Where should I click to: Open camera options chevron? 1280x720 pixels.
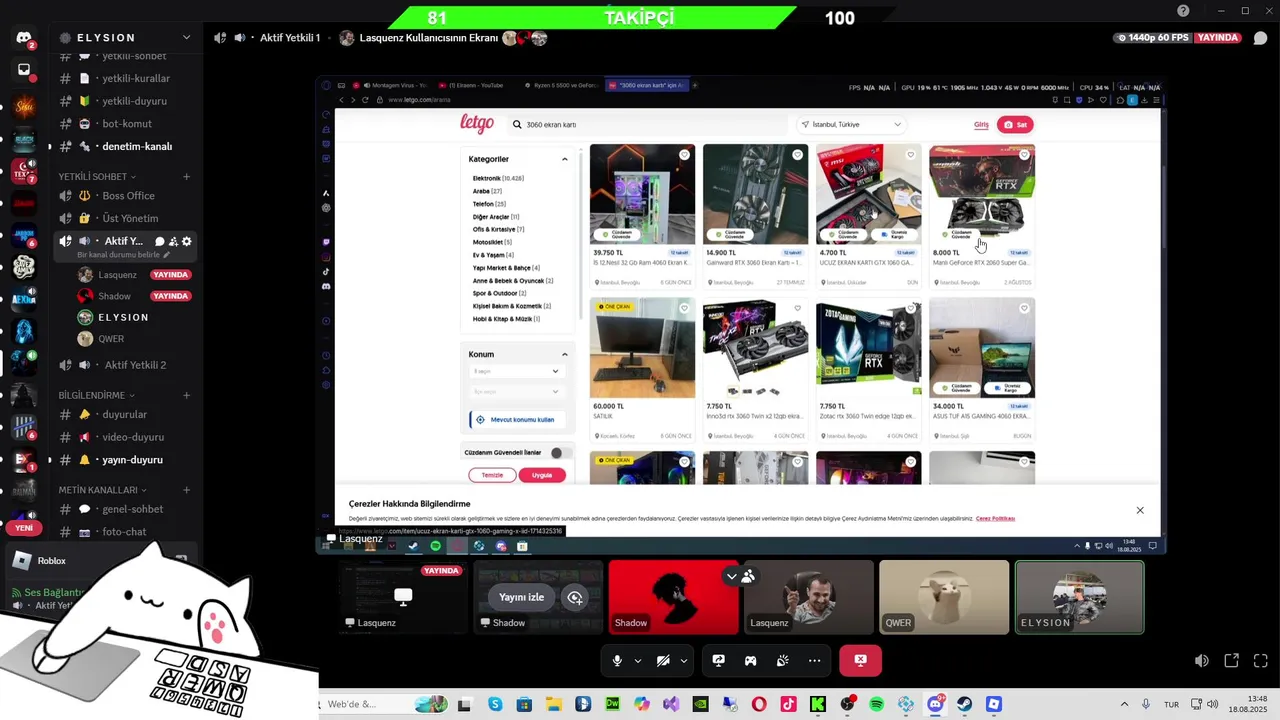click(x=684, y=661)
